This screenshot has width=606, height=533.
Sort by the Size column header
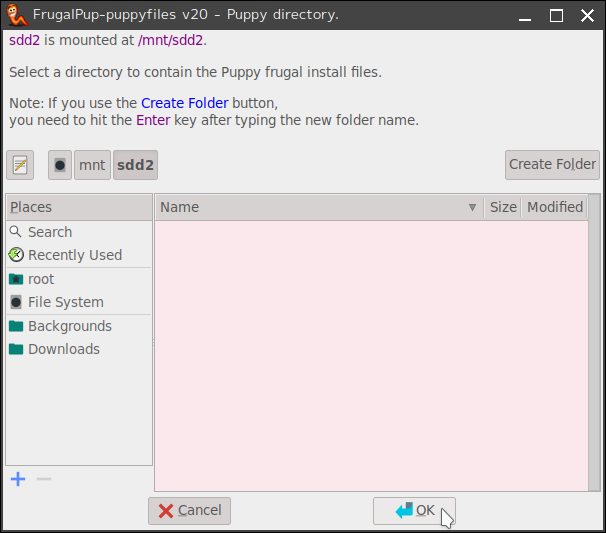point(503,207)
